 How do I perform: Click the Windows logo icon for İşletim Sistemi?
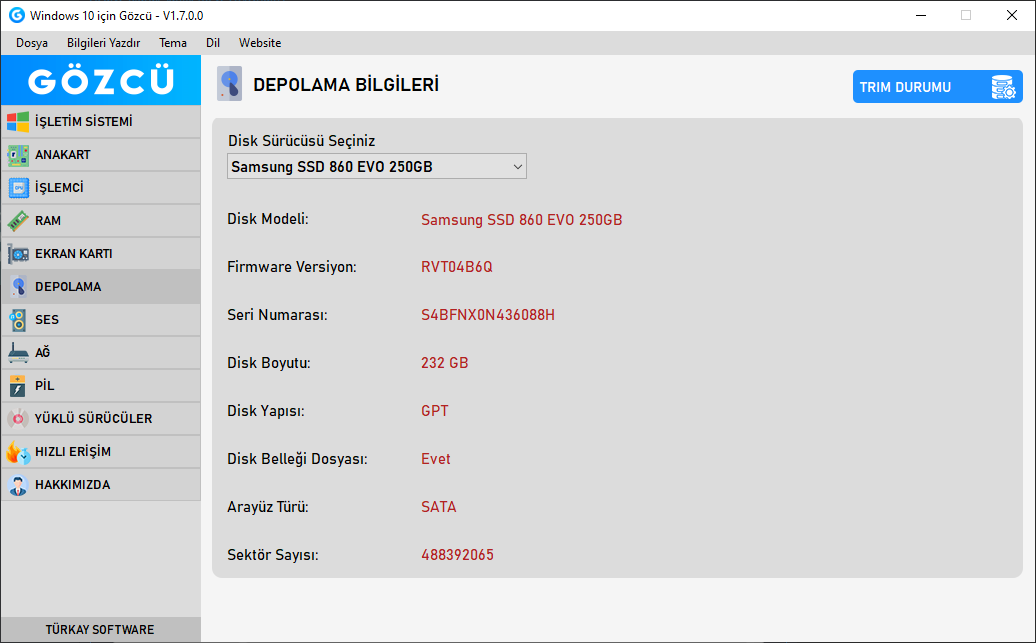coord(18,122)
